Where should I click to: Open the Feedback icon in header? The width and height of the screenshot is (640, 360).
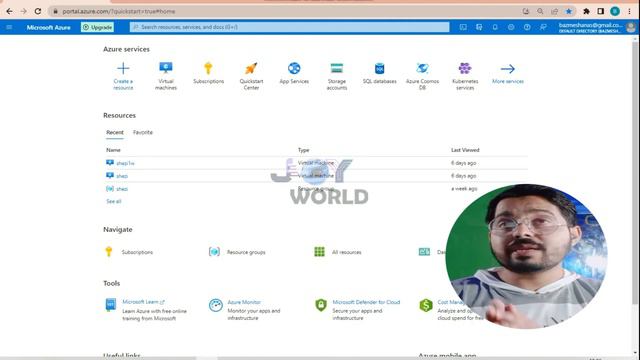543,27
